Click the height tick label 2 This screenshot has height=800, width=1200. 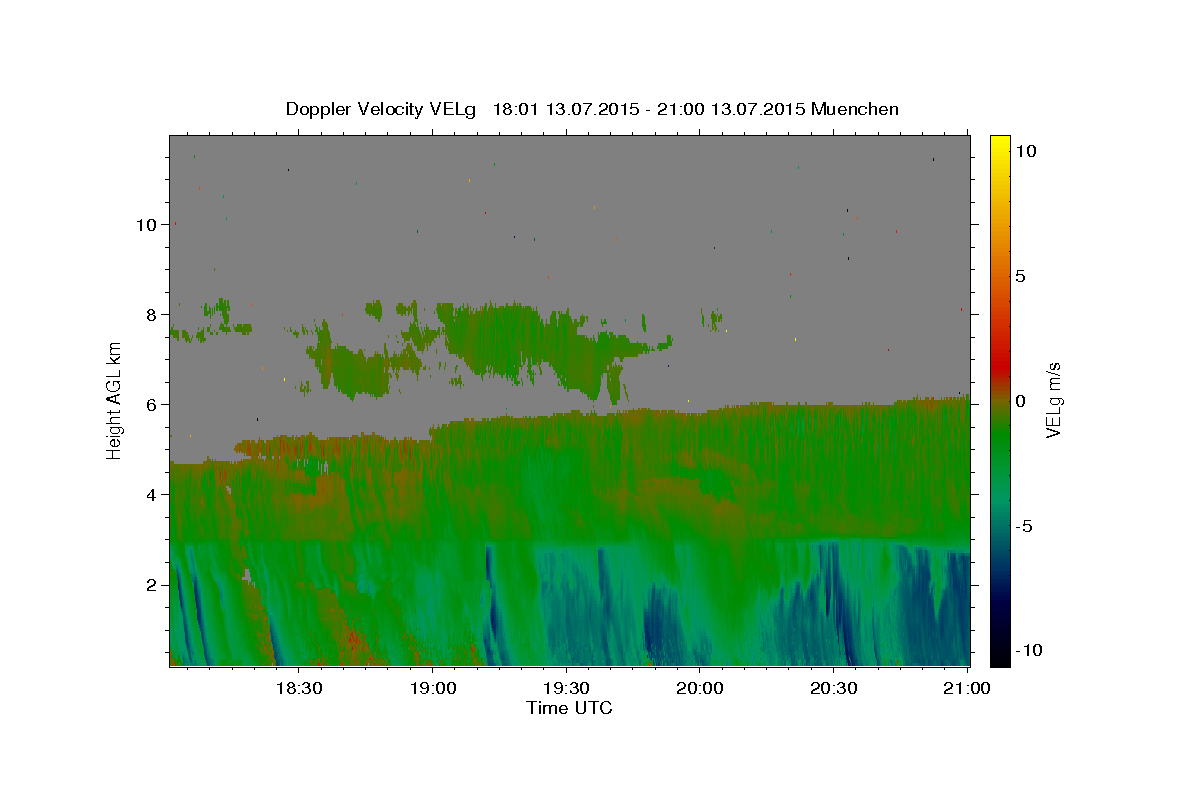[x=152, y=585]
